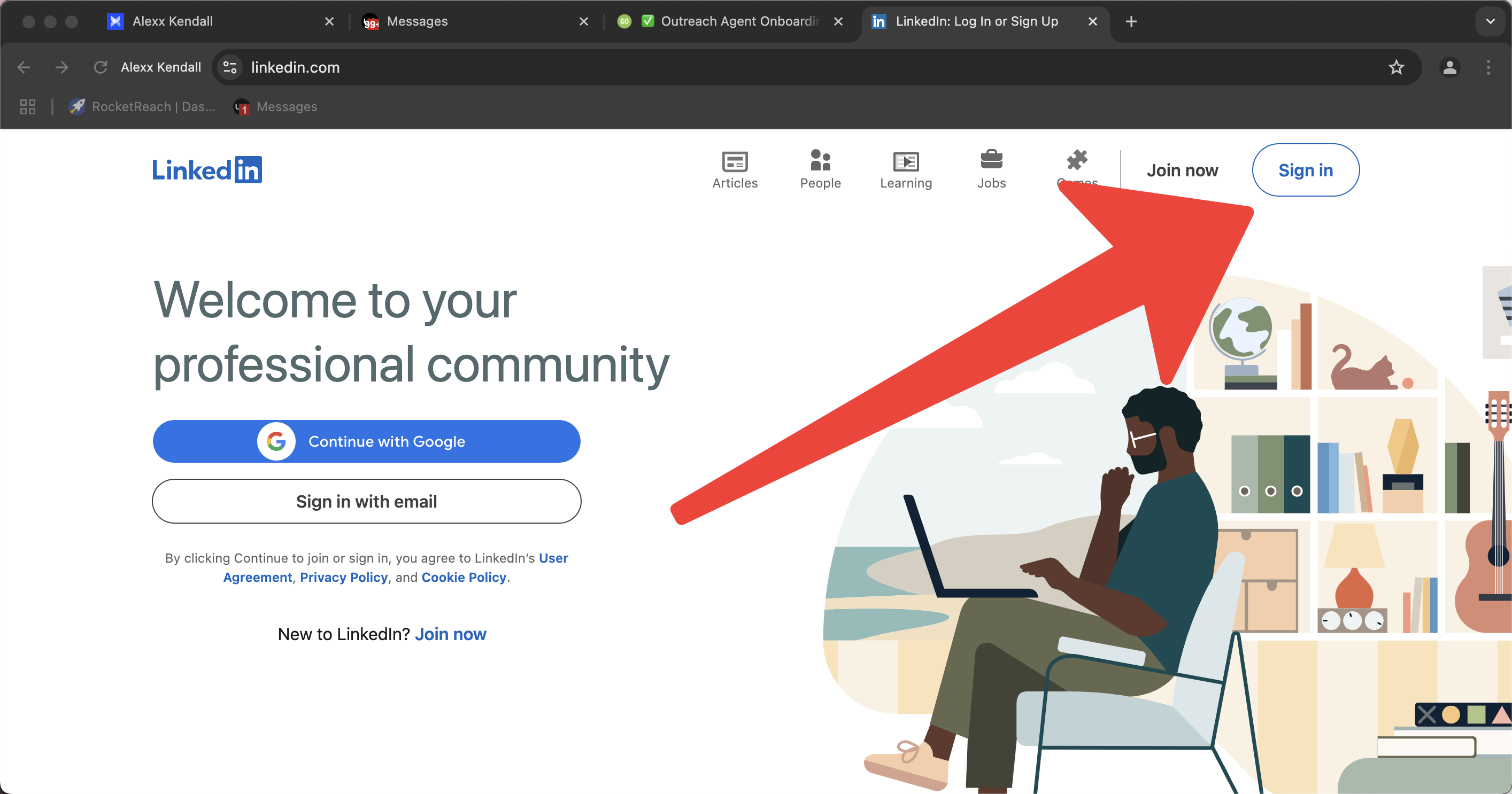Open Messages bookmark in bookmarks bar
This screenshot has height=794, width=1512.
point(275,107)
